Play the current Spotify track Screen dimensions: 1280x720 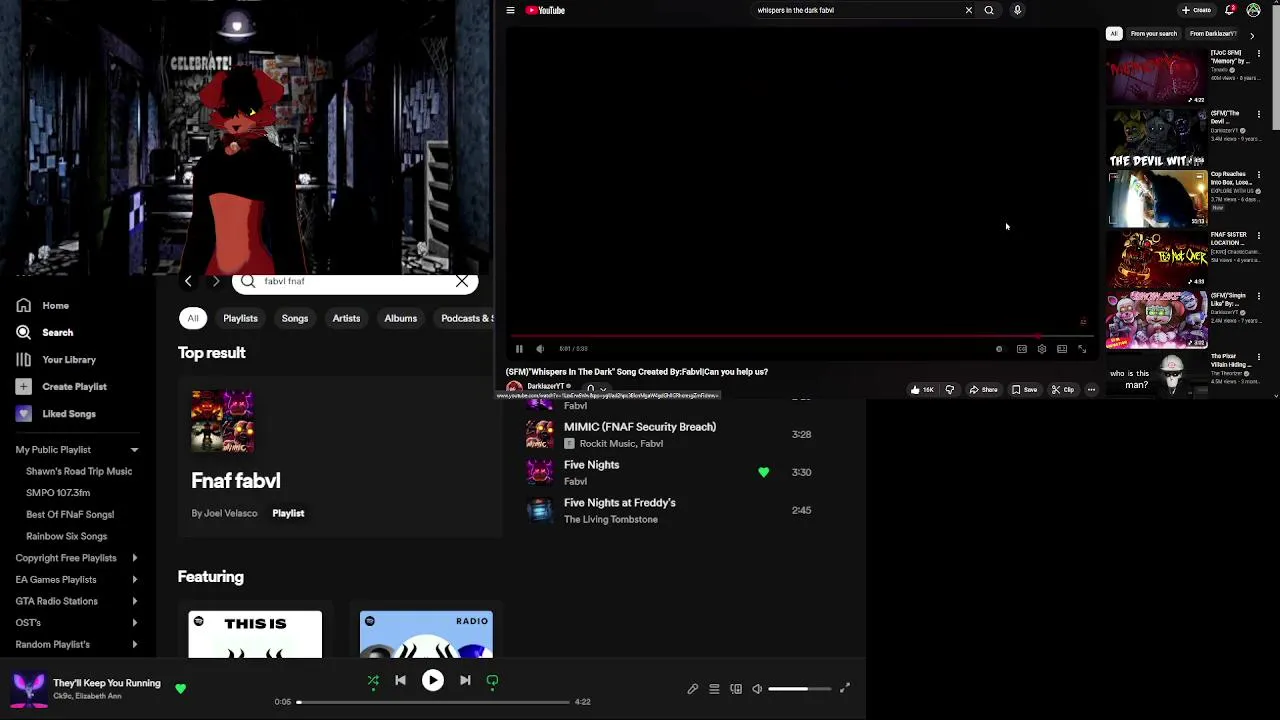tap(433, 681)
